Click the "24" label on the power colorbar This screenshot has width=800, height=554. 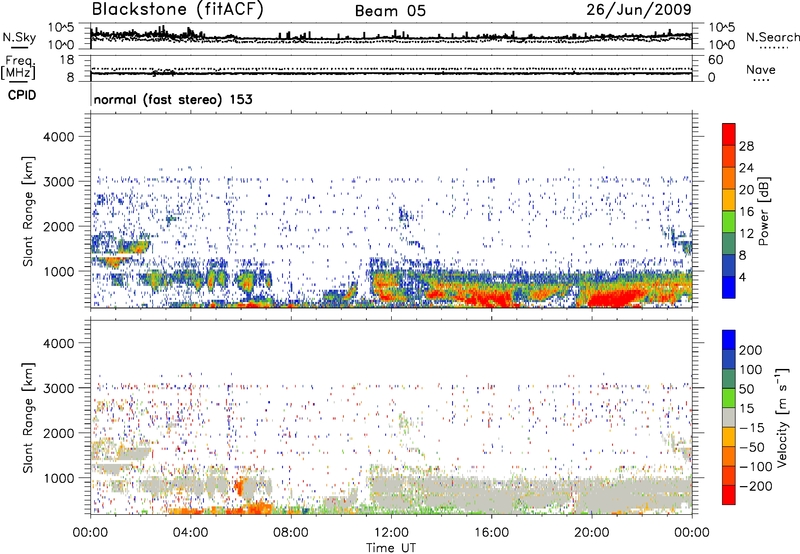746,168
